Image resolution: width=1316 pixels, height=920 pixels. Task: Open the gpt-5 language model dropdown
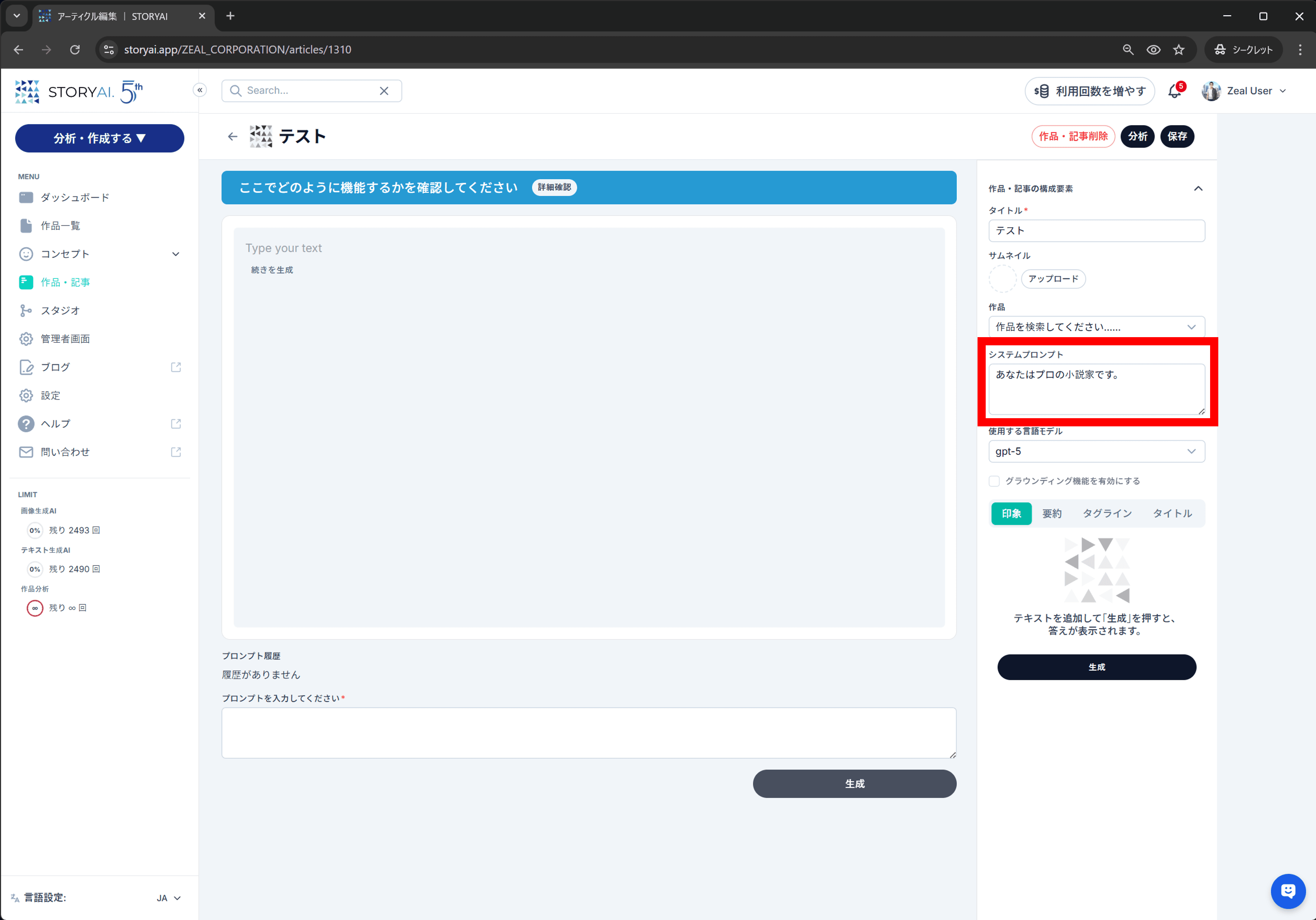[1096, 451]
